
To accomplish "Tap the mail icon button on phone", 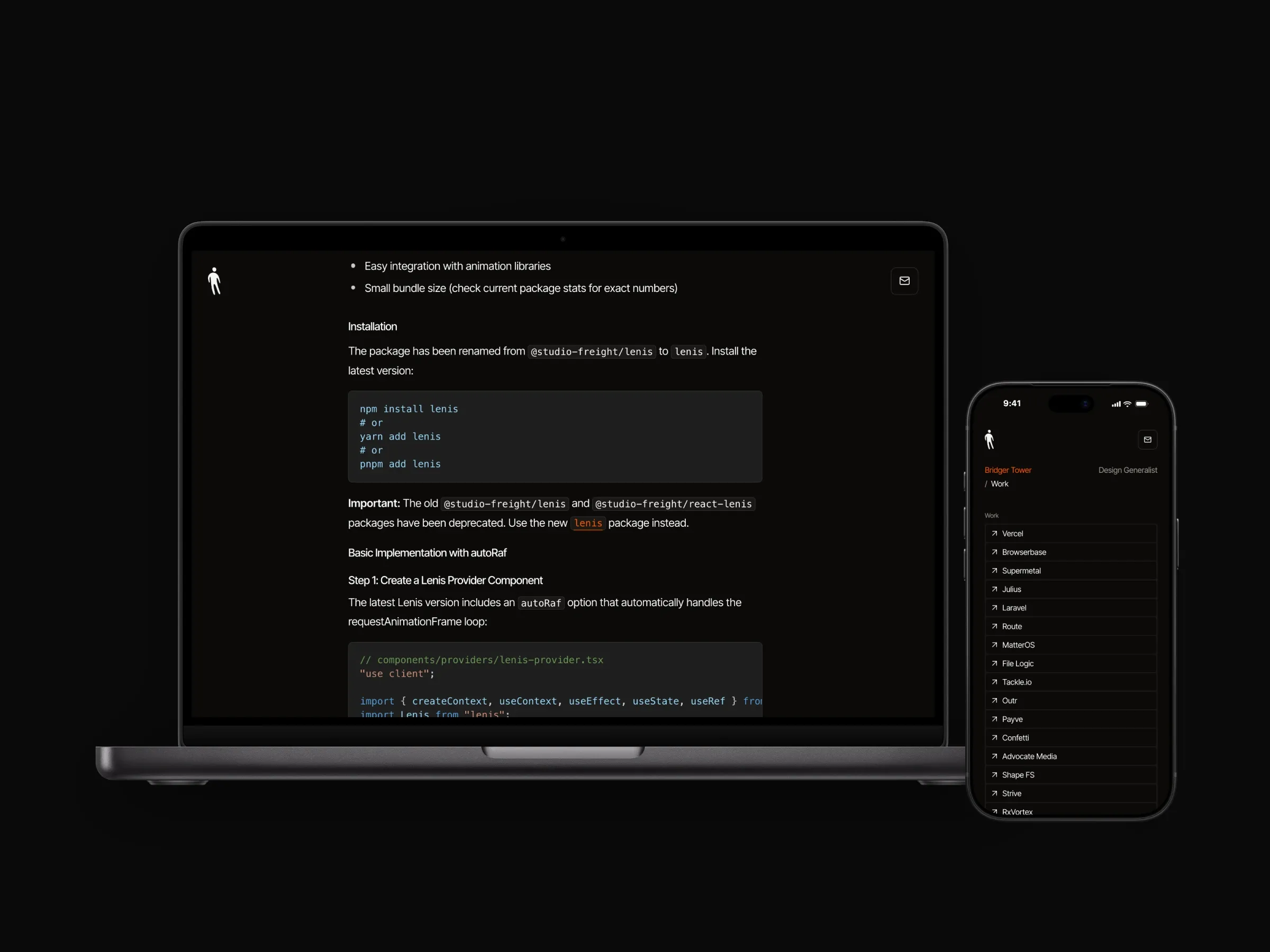I will coord(1147,440).
